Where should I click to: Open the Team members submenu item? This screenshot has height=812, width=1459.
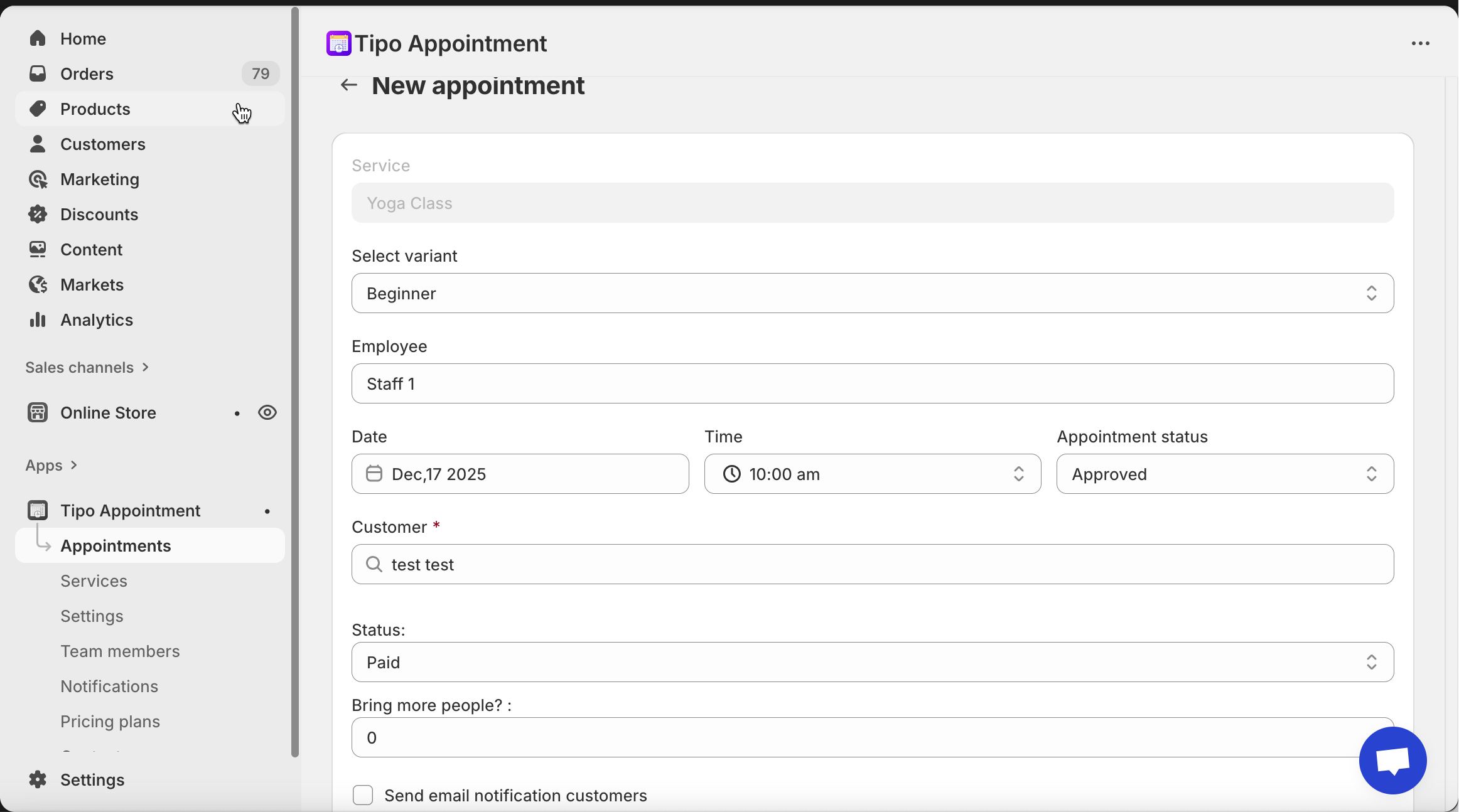120,651
